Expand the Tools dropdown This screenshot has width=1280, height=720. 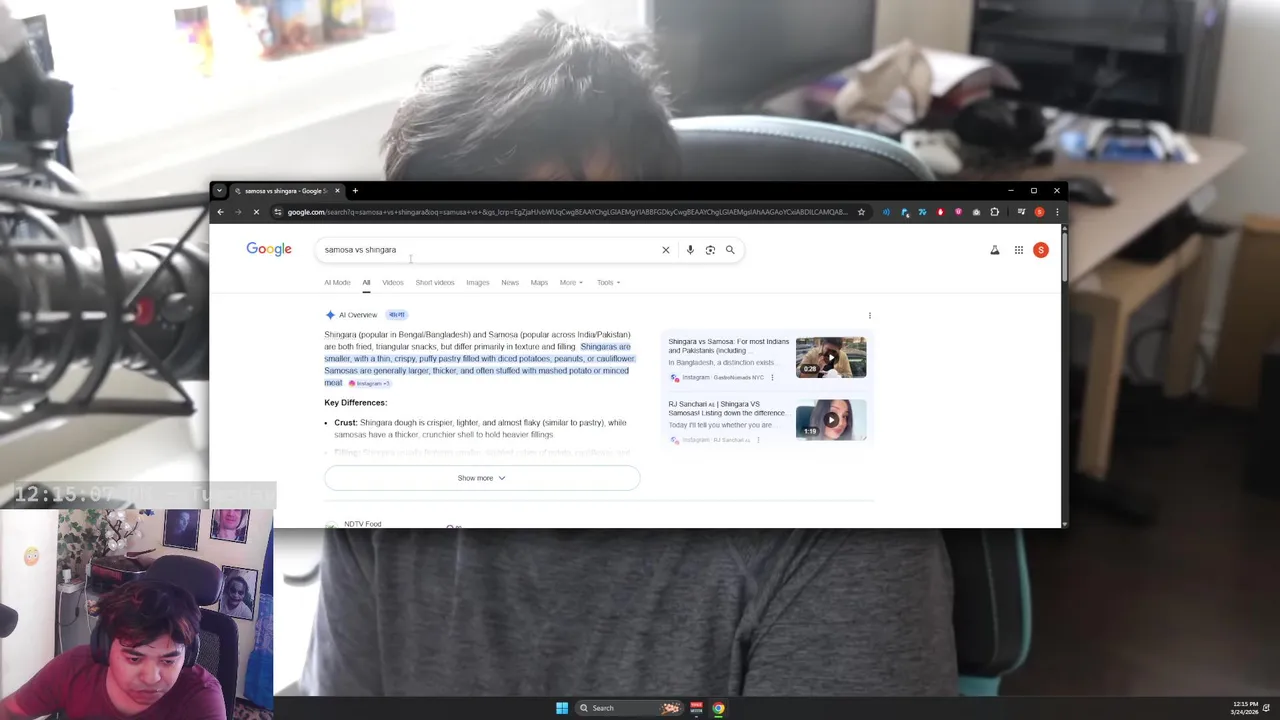[x=608, y=282]
